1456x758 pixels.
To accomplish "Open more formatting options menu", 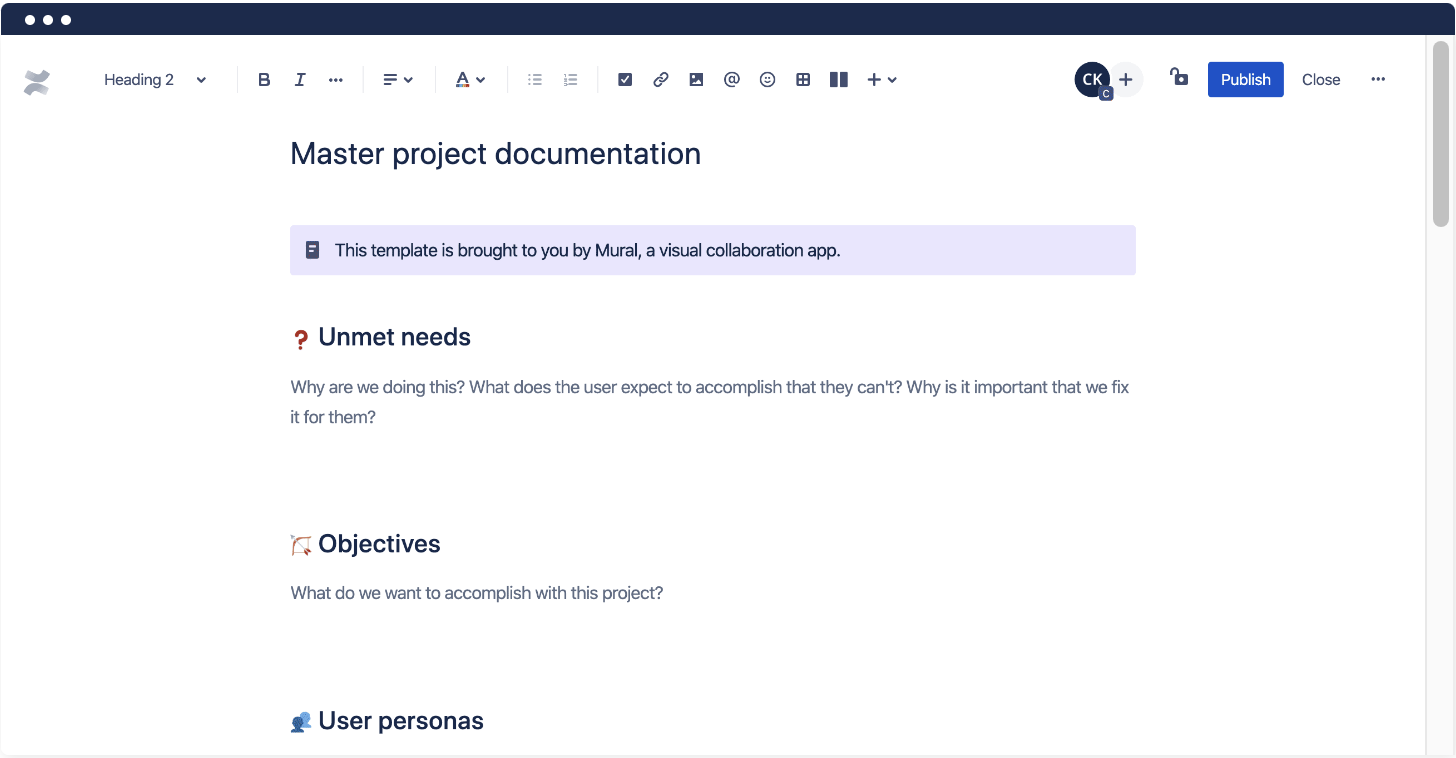I will (x=335, y=79).
